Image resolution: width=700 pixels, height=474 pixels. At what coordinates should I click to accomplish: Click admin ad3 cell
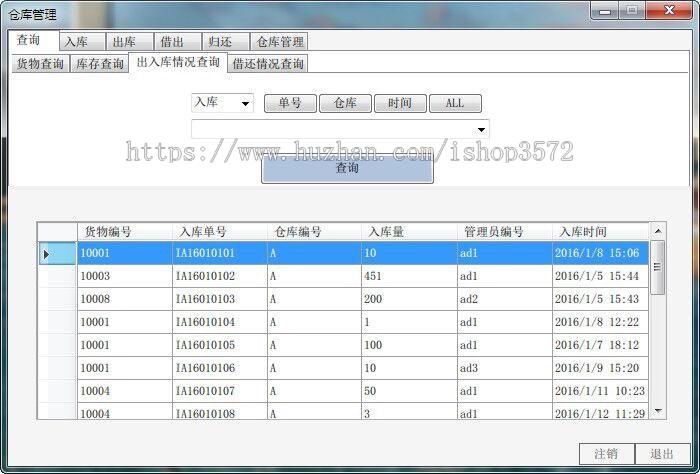[x=505, y=368]
